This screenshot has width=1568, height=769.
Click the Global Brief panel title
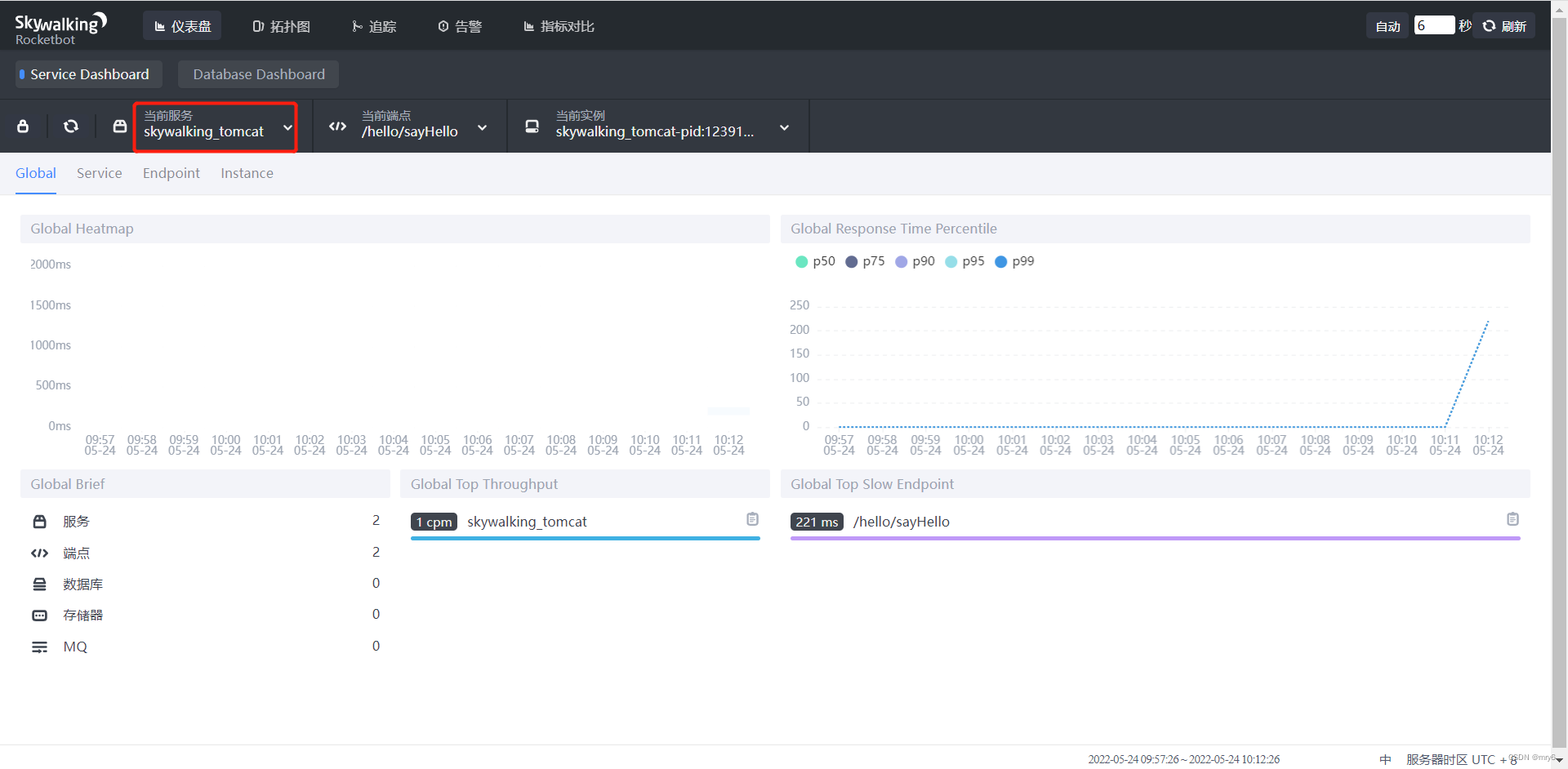[x=68, y=484]
